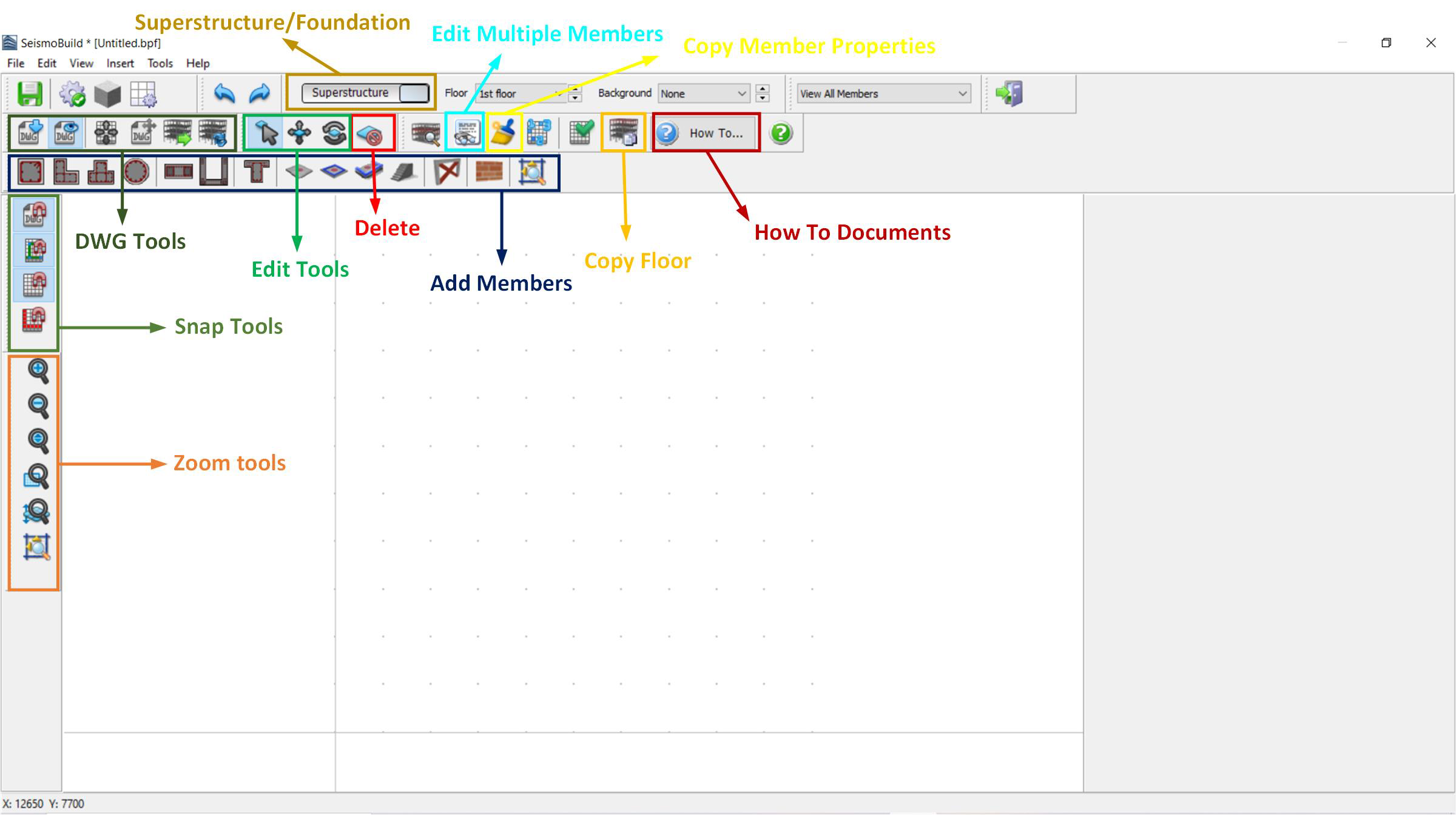Open the Help menu
1456x815 pixels.
pyautogui.click(x=198, y=63)
